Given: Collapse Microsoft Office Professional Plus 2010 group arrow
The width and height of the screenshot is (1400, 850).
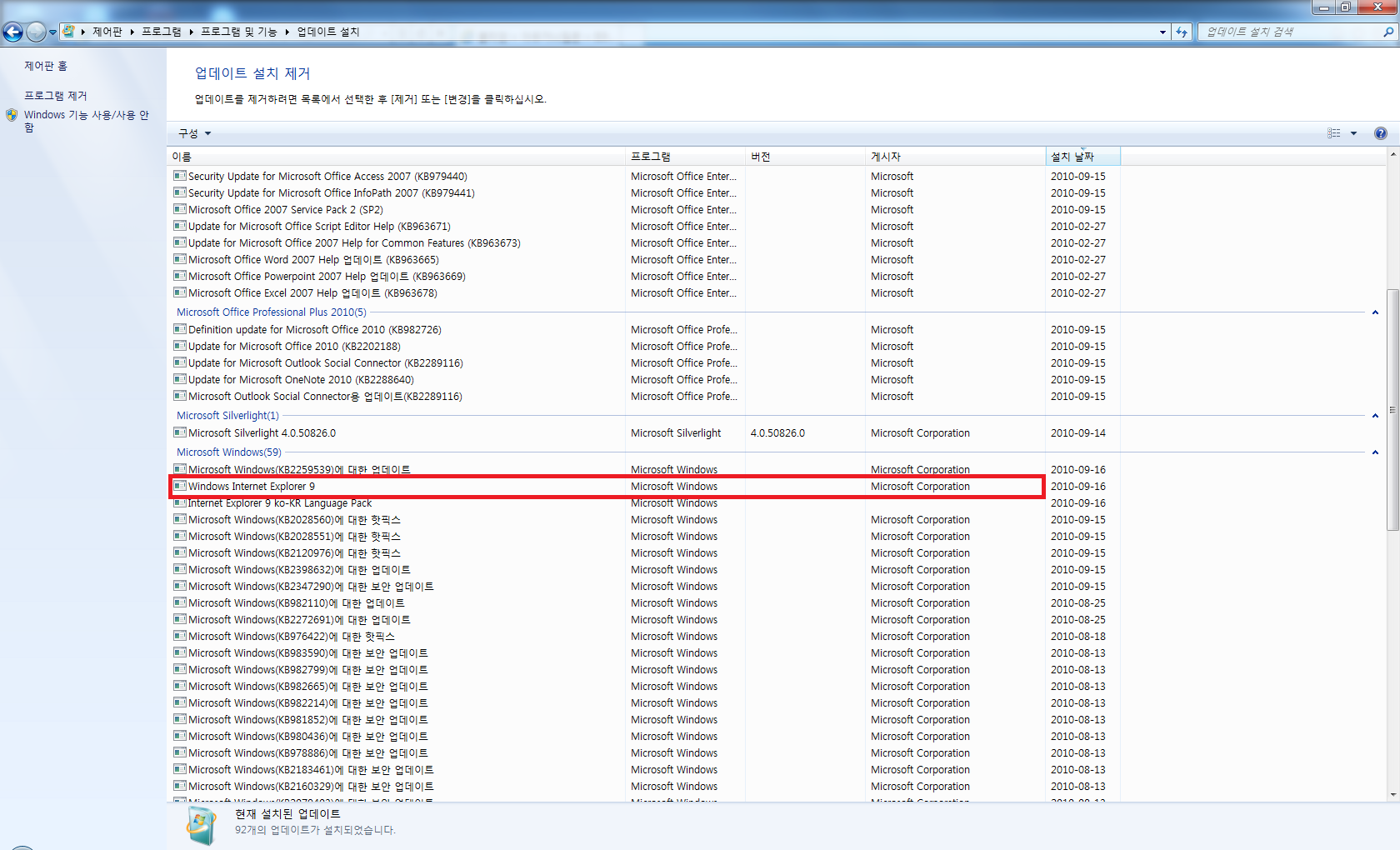Looking at the screenshot, I should [1375, 312].
